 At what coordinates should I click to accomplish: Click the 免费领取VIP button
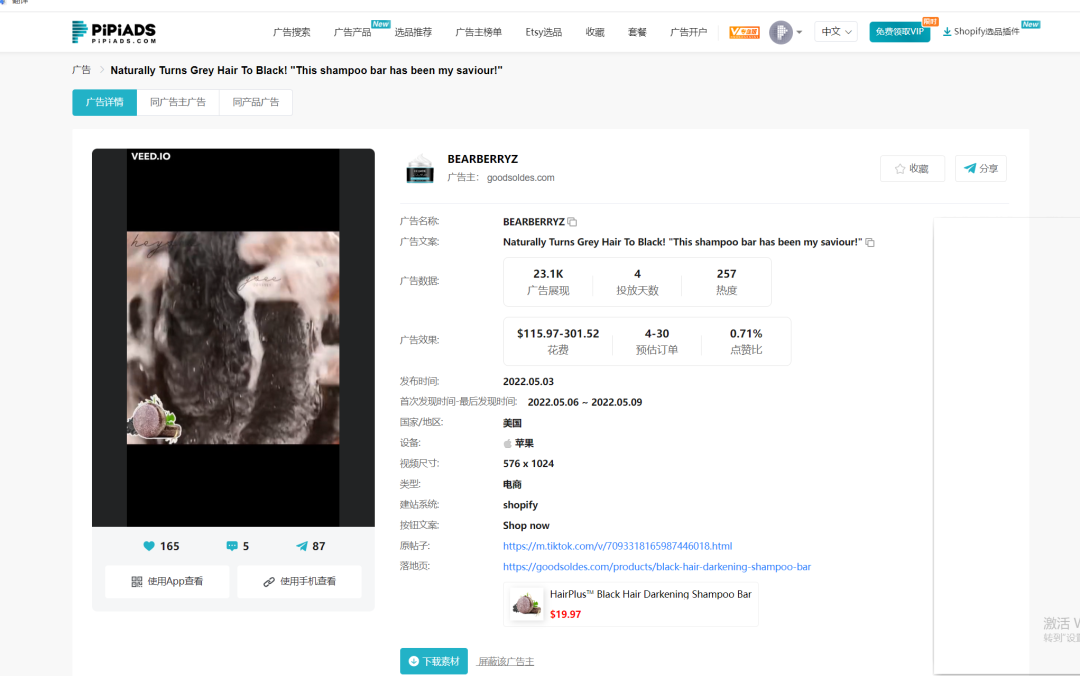point(900,32)
